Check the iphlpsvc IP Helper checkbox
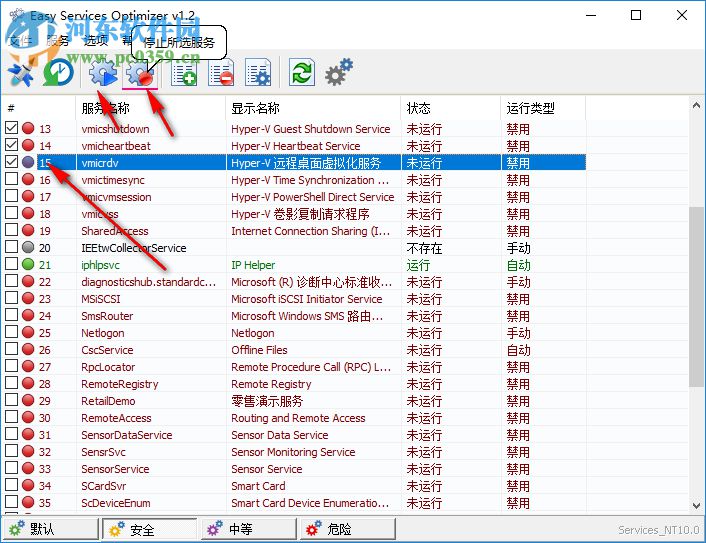This screenshot has height=543, width=706. (x=12, y=263)
